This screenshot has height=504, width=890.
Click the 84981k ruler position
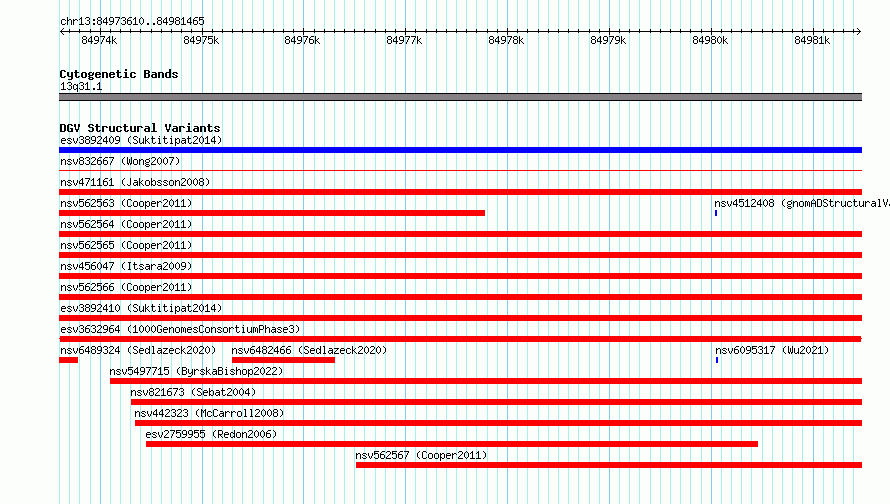click(812, 40)
